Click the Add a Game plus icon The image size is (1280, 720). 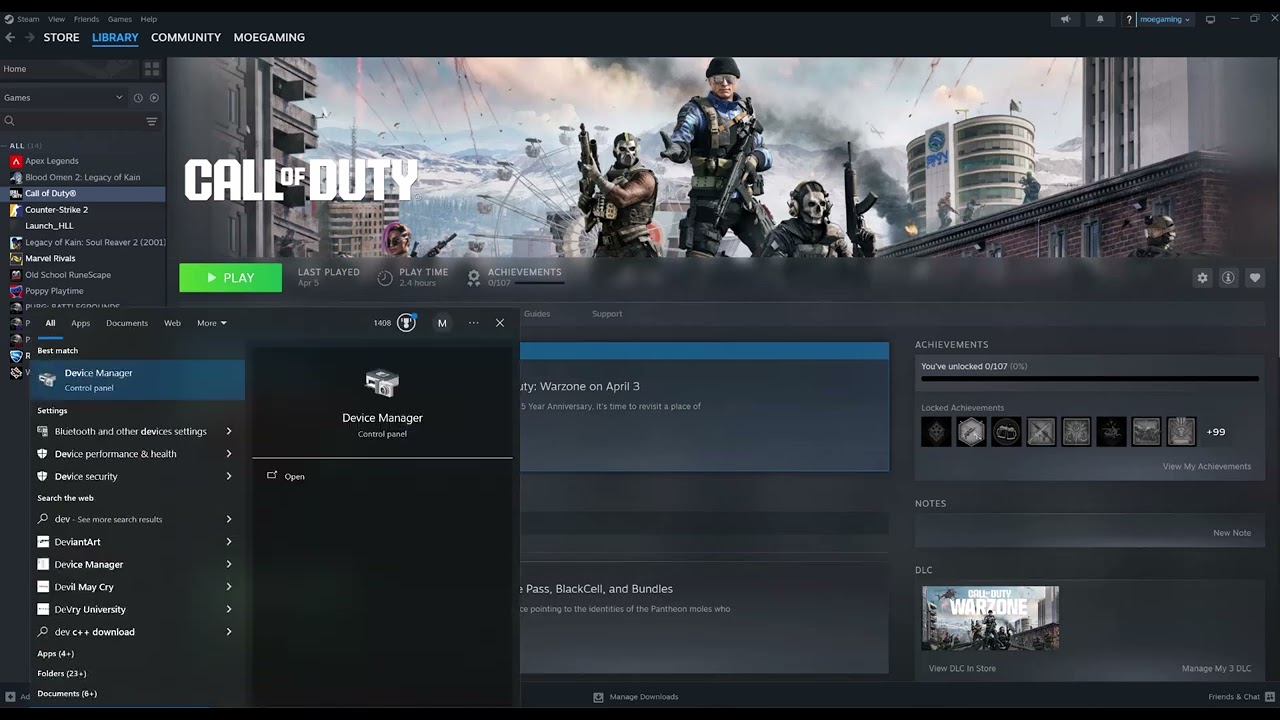point(10,697)
